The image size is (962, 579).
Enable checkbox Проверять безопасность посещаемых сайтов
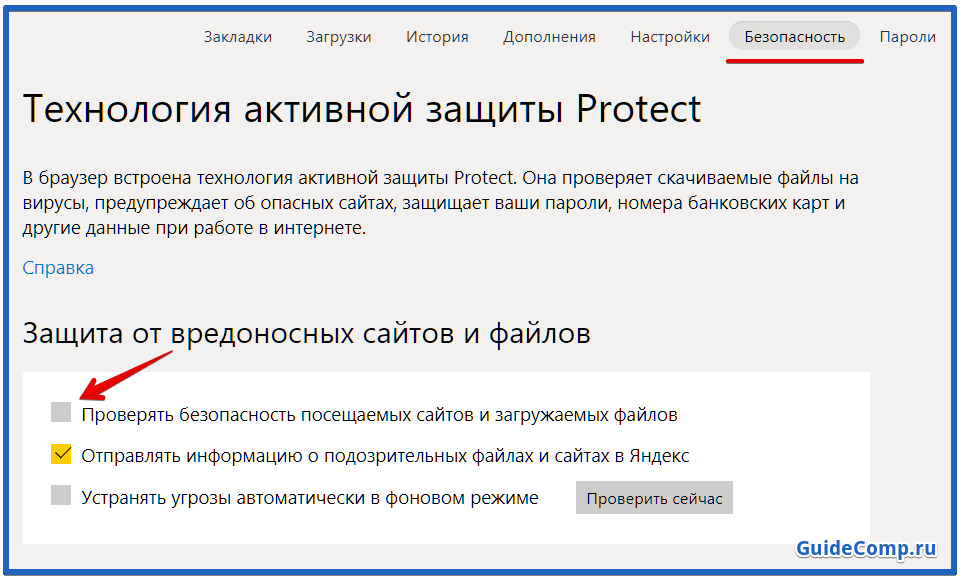coord(61,412)
